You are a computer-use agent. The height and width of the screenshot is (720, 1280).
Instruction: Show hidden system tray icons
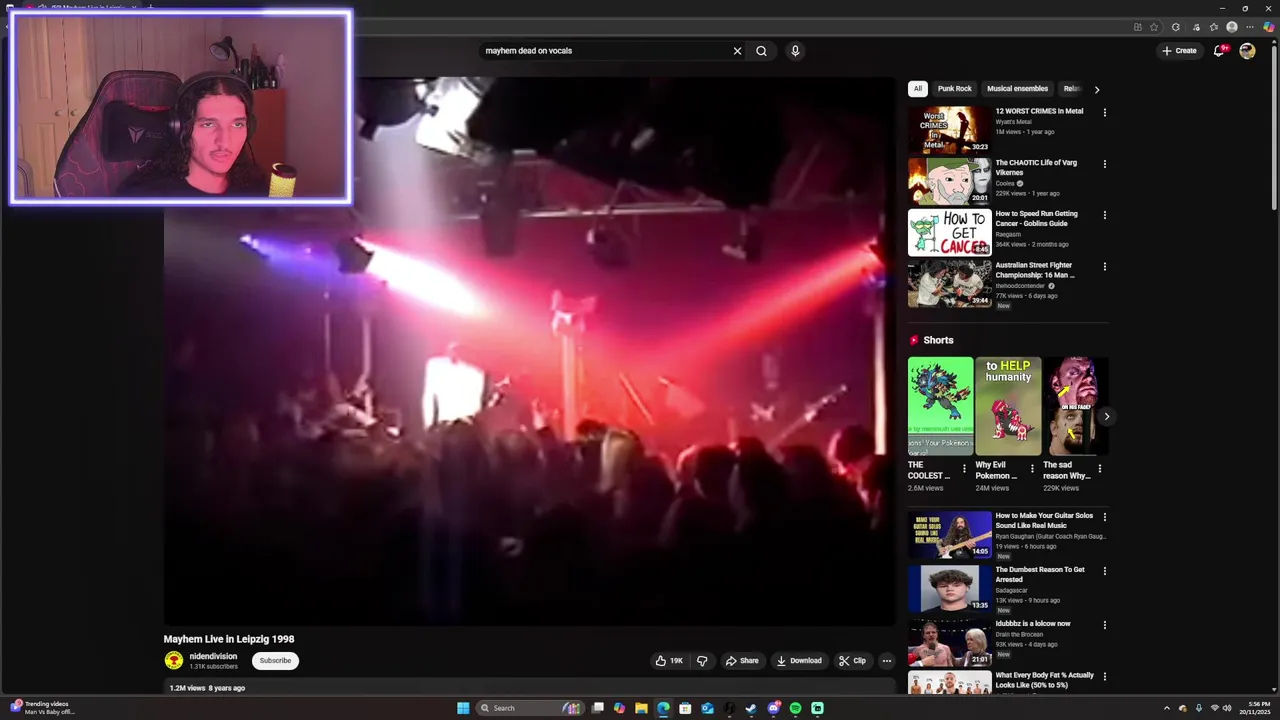1166,708
